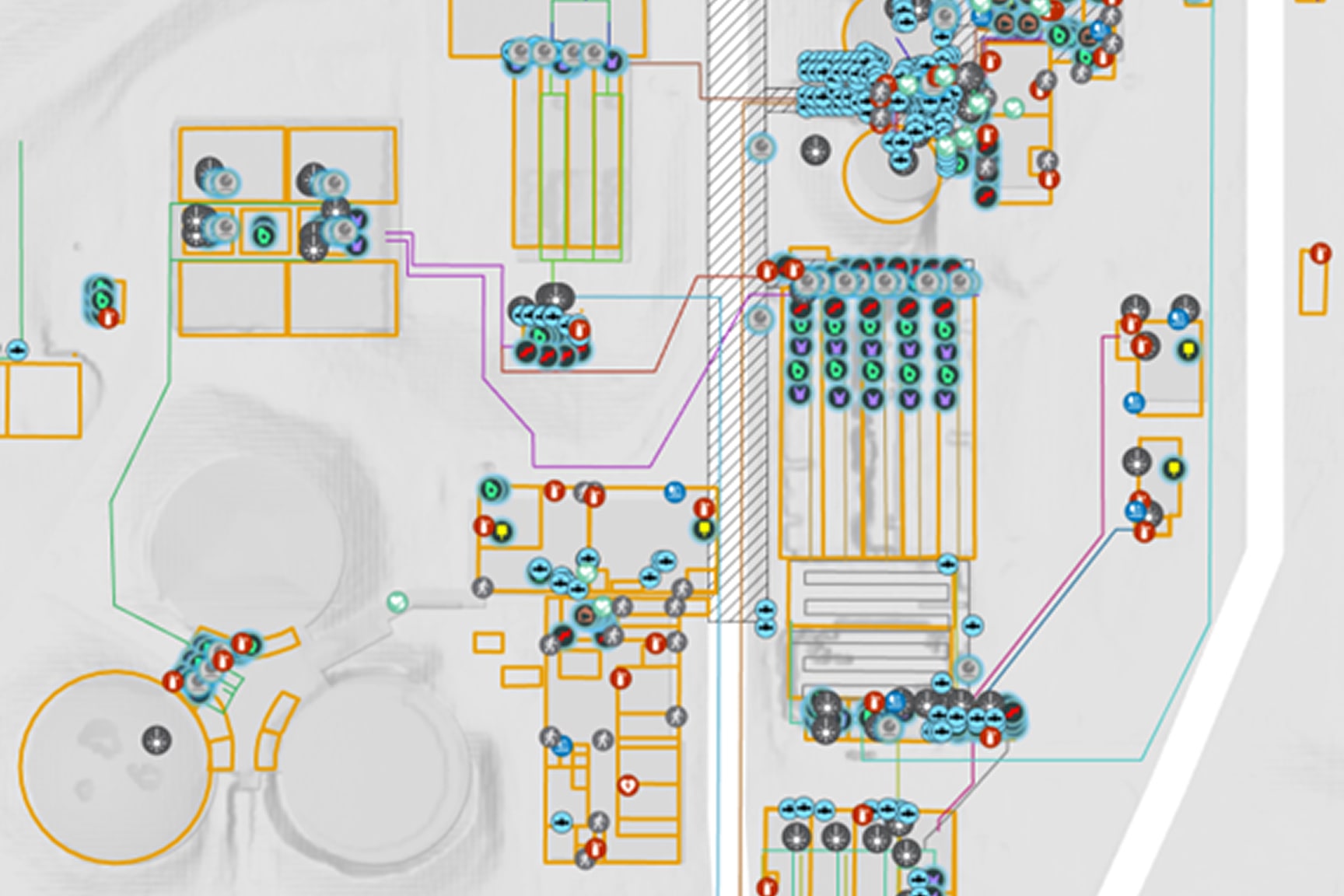
Task: Select the lower yellow pin marker in the right-side buildings
Action: tap(1174, 469)
